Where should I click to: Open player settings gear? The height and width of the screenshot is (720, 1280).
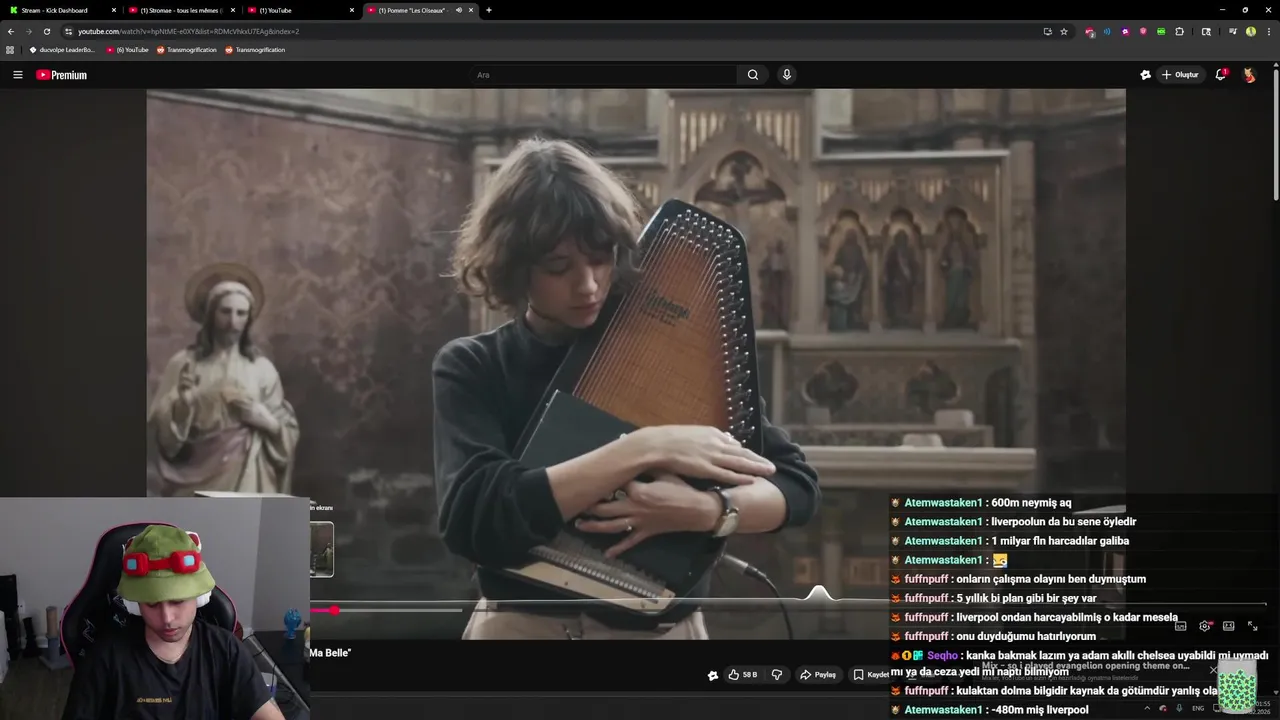tap(1205, 626)
